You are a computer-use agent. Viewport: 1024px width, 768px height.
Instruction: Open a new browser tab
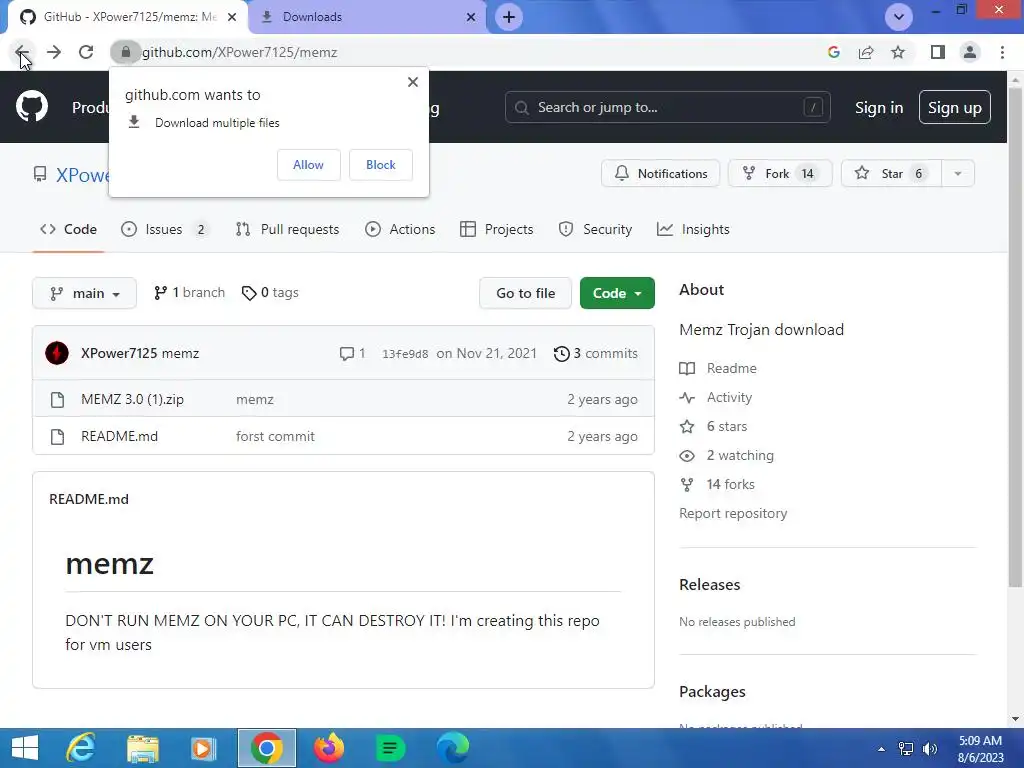coord(509,17)
